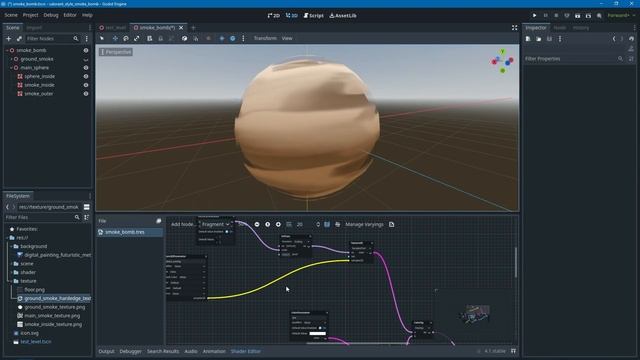Instantiate a child scene with the link icon
This screenshot has width=640, height=360.
pyautogui.click(x=19, y=38)
